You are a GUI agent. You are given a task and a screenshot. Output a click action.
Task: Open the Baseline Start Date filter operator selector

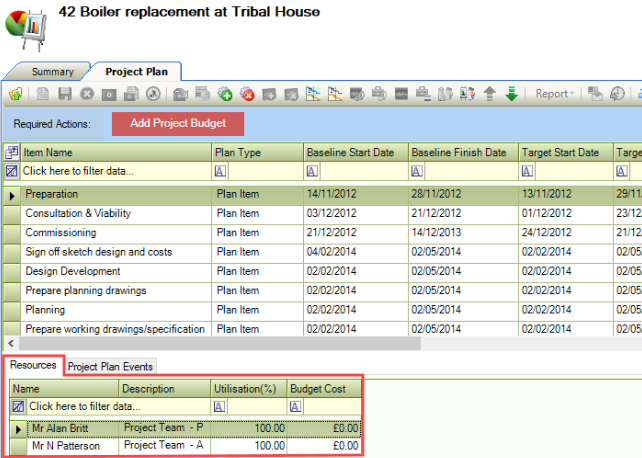click(x=311, y=171)
